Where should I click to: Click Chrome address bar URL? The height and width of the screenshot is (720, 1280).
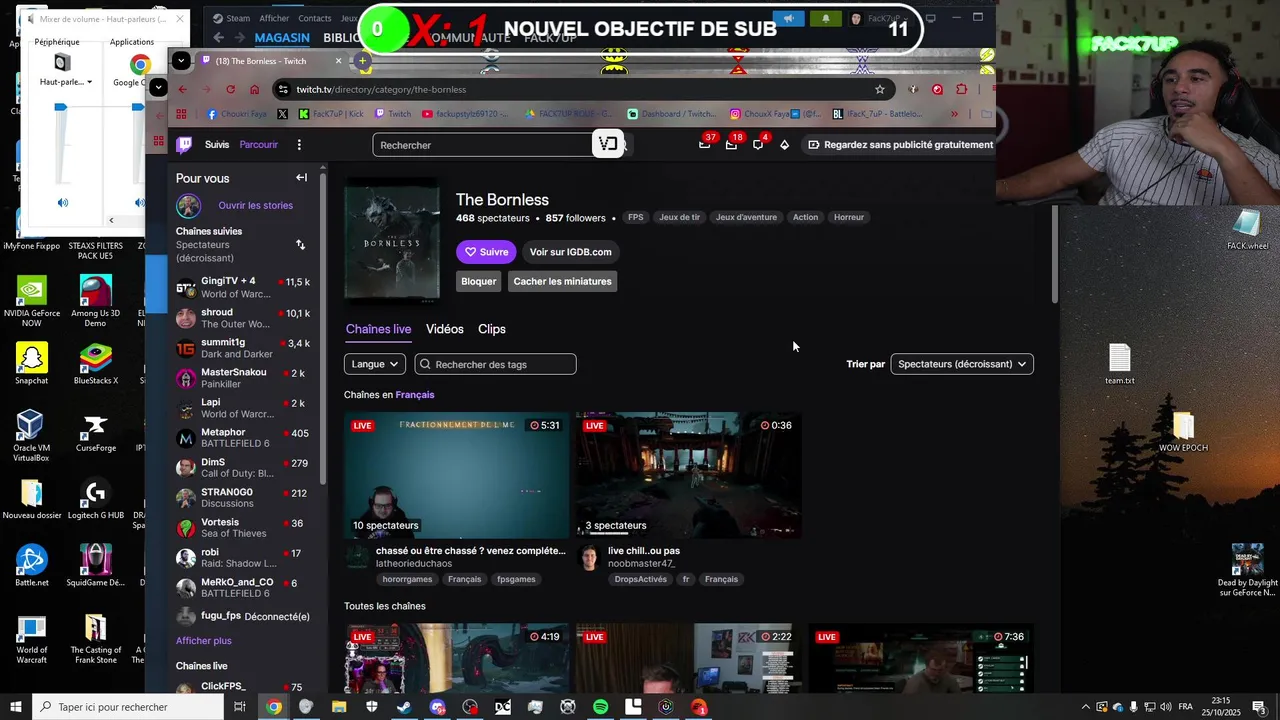(x=381, y=89)
